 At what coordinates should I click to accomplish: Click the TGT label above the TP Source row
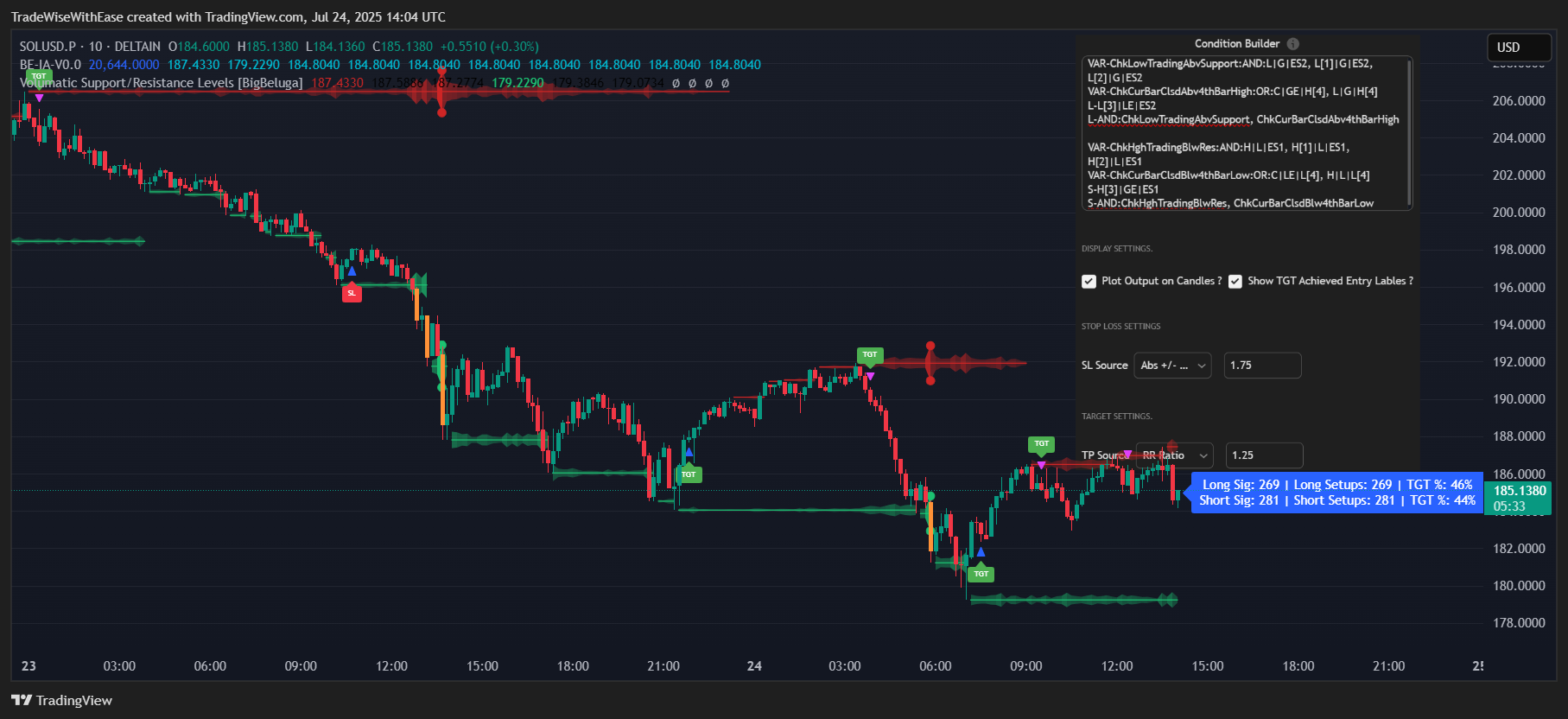tap(1042, 444)
